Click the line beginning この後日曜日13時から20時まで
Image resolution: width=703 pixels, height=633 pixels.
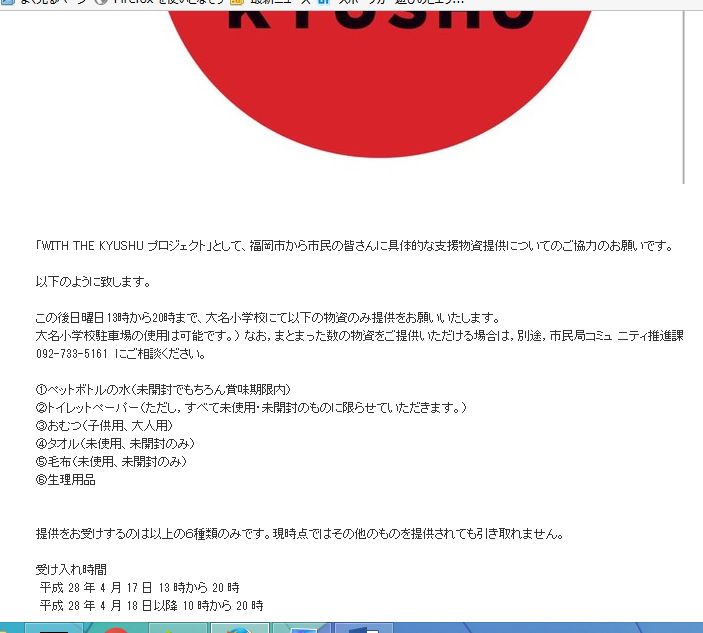268,317
